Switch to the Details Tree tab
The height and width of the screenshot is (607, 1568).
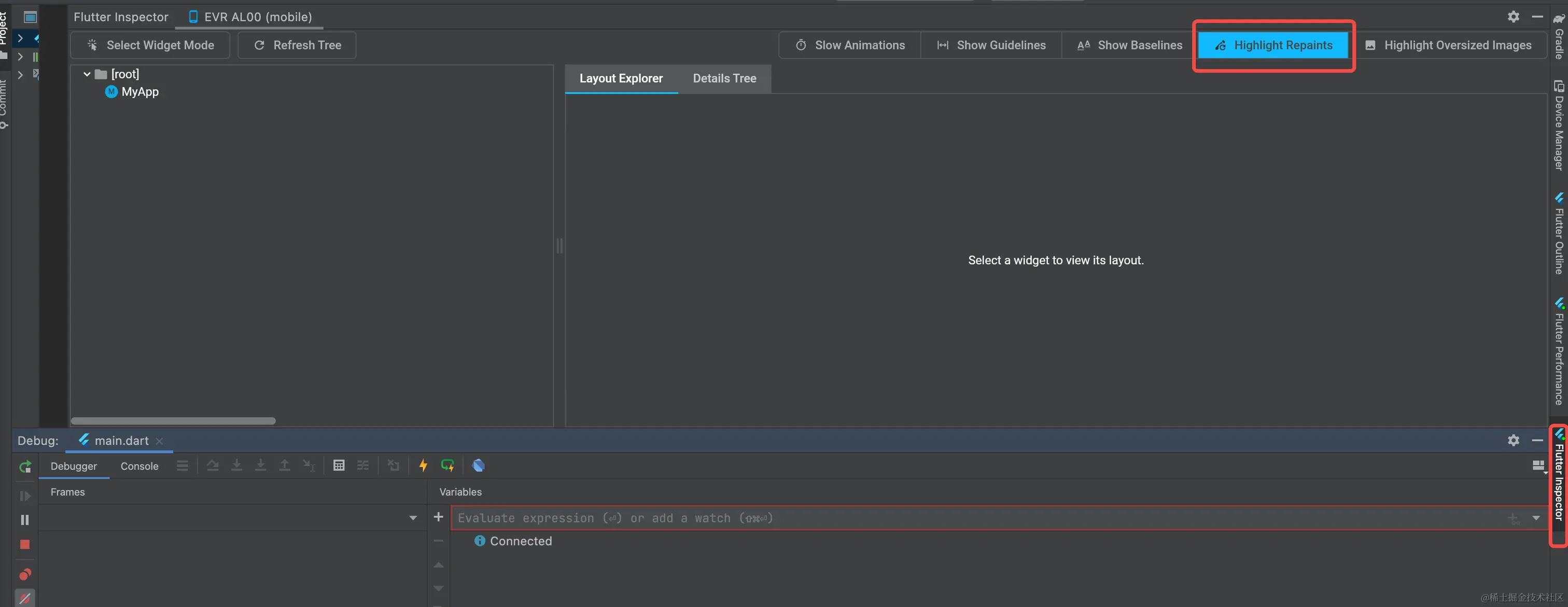tap(724, 78)
